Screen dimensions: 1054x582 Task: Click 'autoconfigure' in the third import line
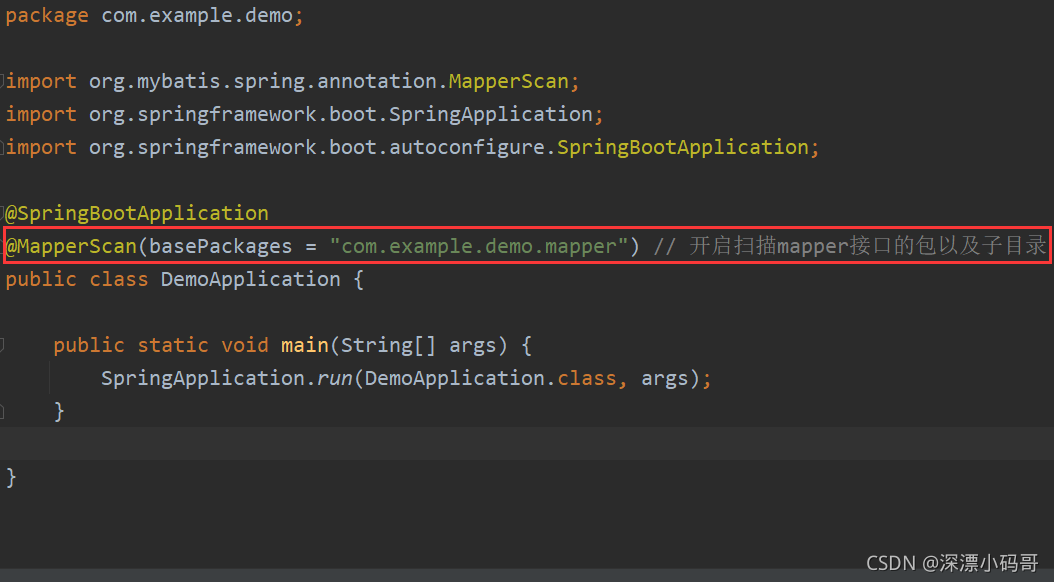(x=467, y=147)
